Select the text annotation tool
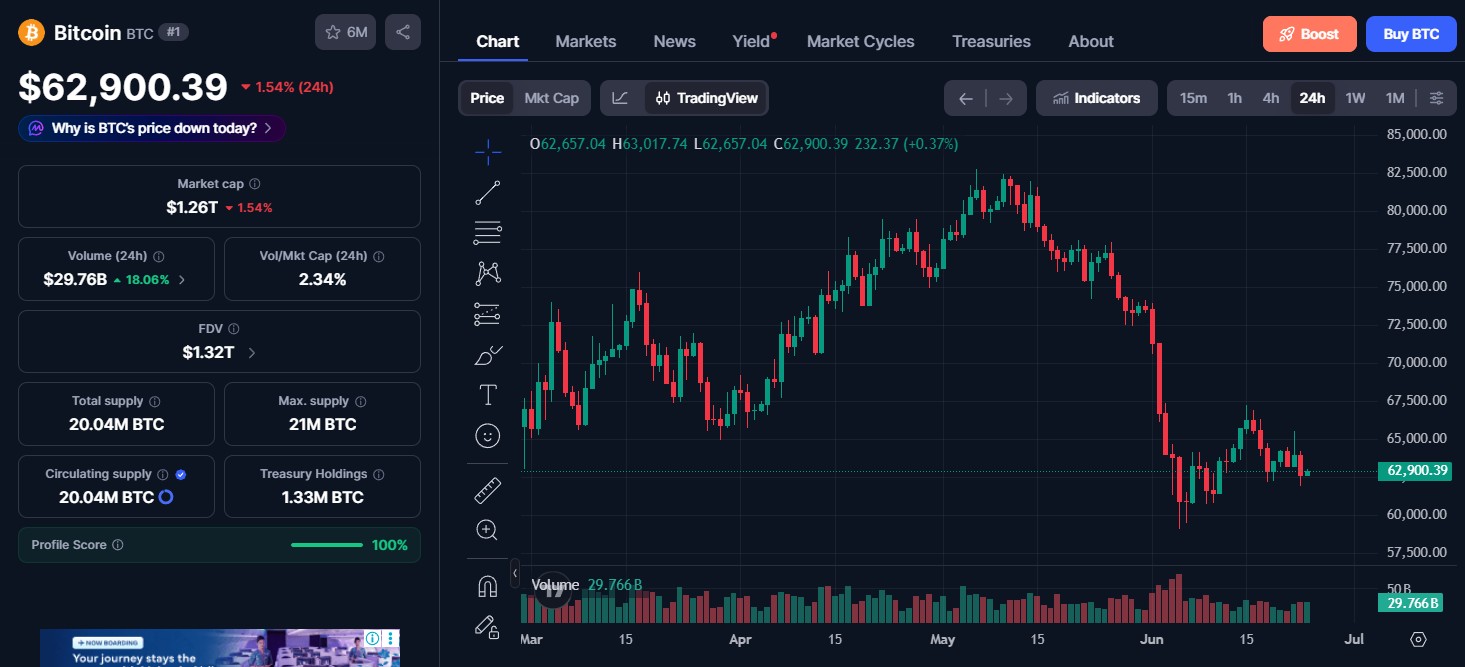This screenshot has width=1465, height=667. [487, 395]
